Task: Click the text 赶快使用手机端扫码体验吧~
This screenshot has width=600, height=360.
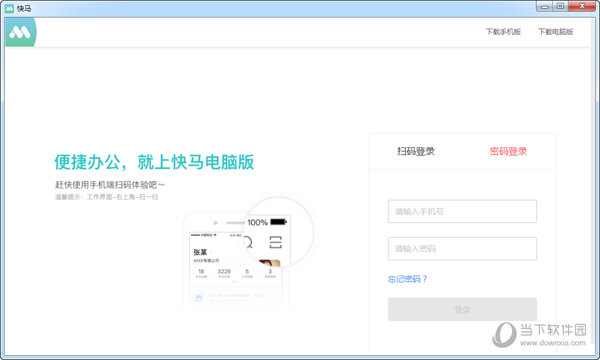Action: pos(110,185)
